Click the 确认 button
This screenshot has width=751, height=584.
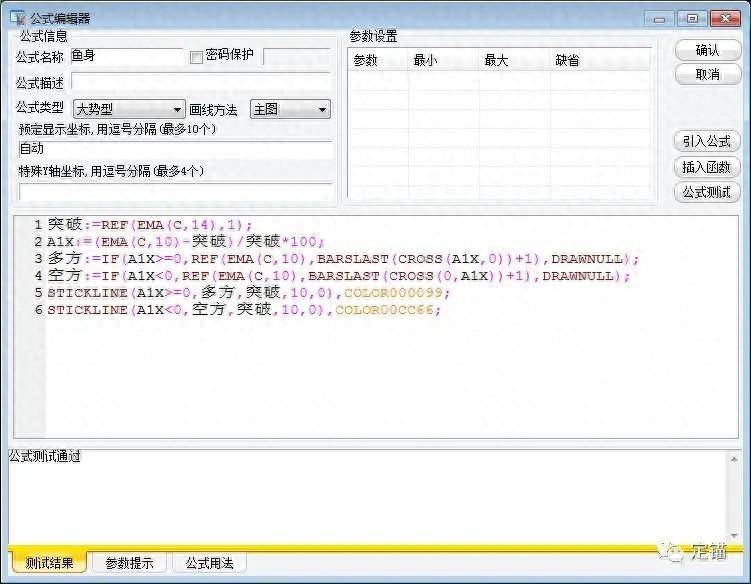click(707, 50)
